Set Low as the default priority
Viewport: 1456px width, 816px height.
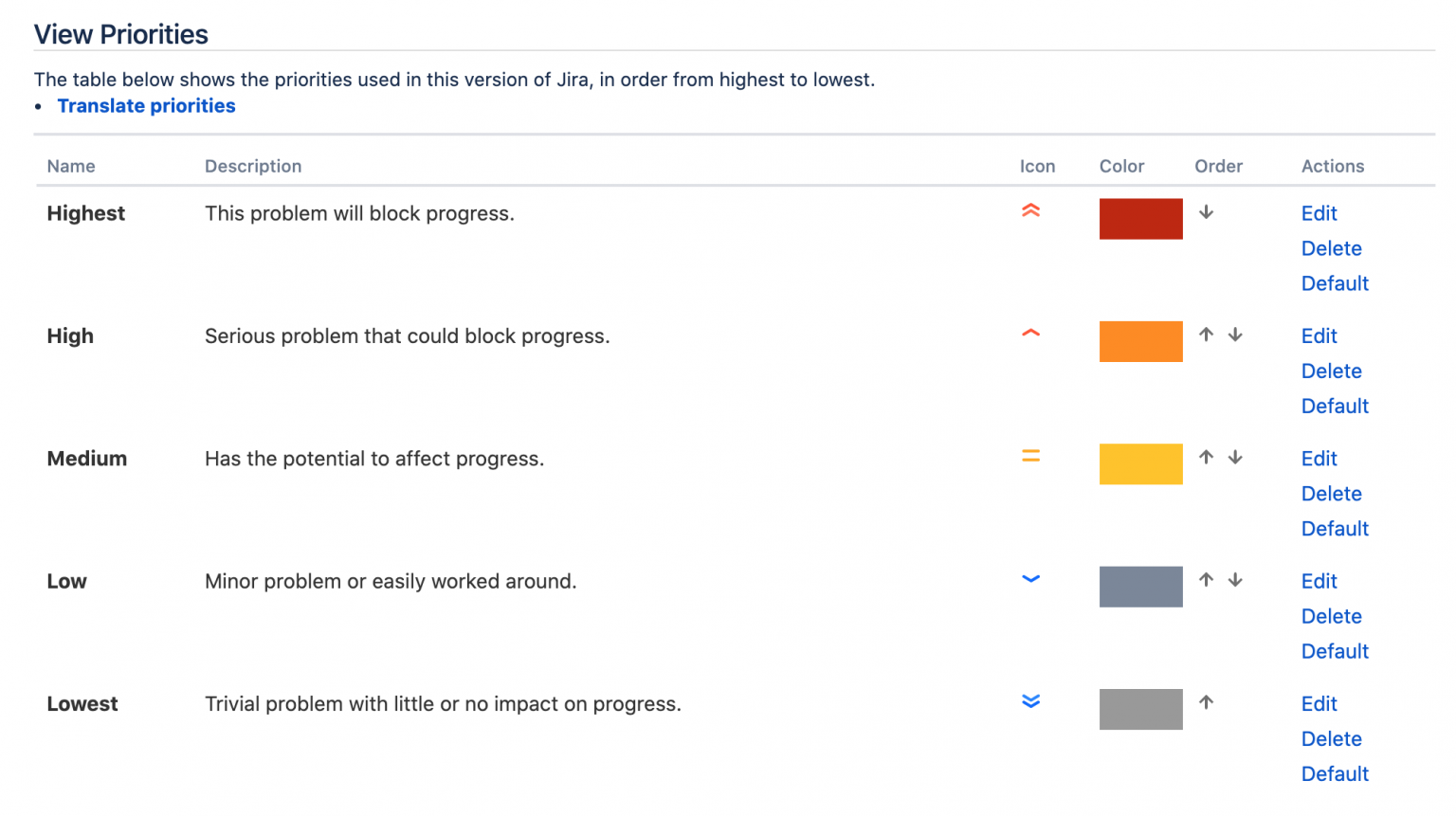pos(1335,651)
